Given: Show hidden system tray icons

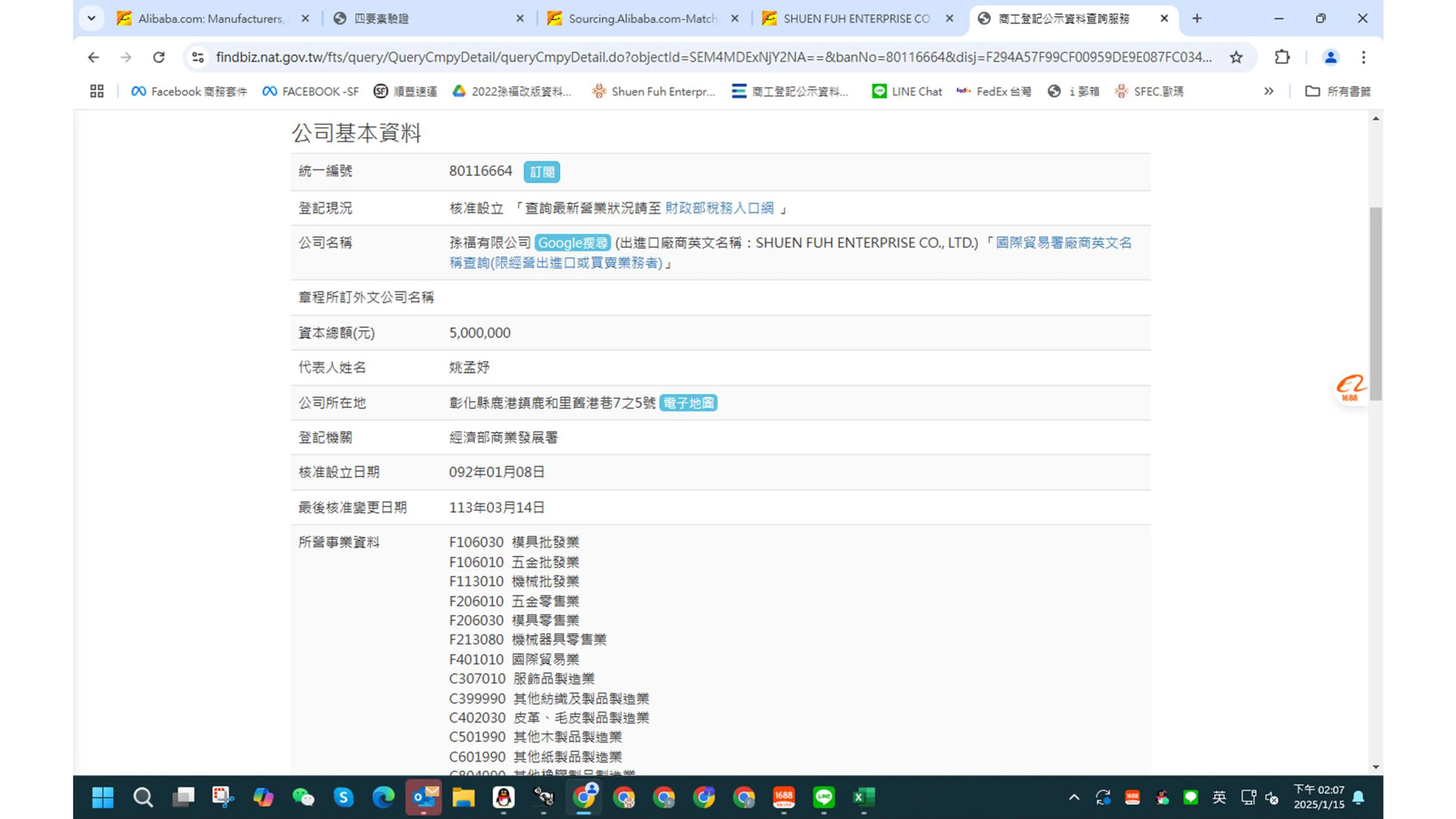Looking at the screenshot, I should click(1074, 797).
